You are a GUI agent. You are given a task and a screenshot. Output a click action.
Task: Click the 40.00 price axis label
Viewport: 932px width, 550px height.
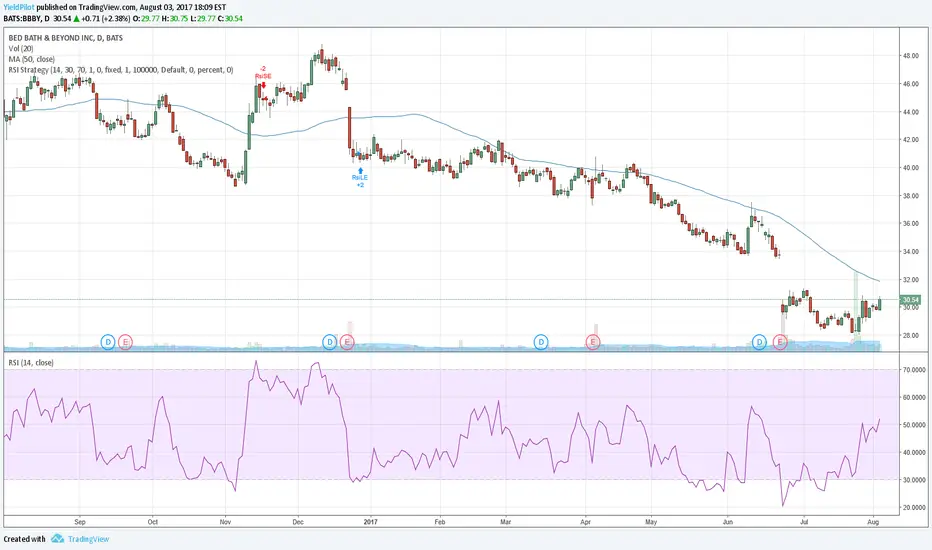pos(911,168)
